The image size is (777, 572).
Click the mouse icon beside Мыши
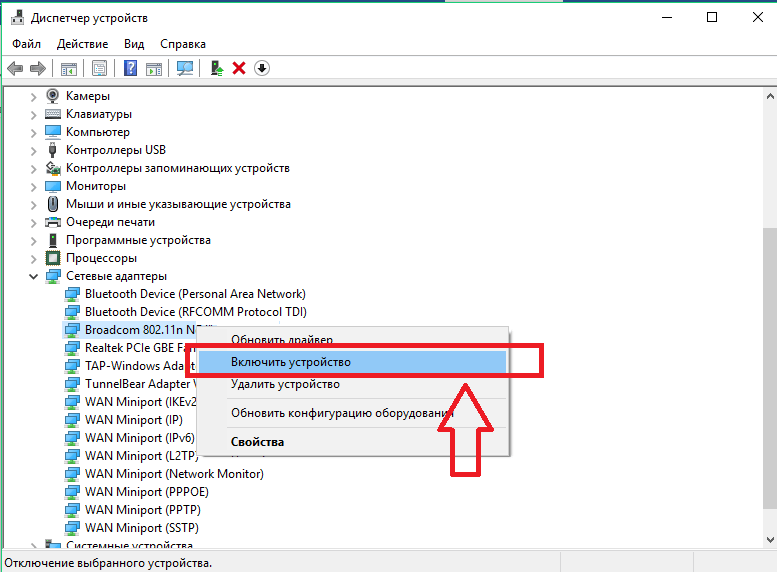coord(53,204)
